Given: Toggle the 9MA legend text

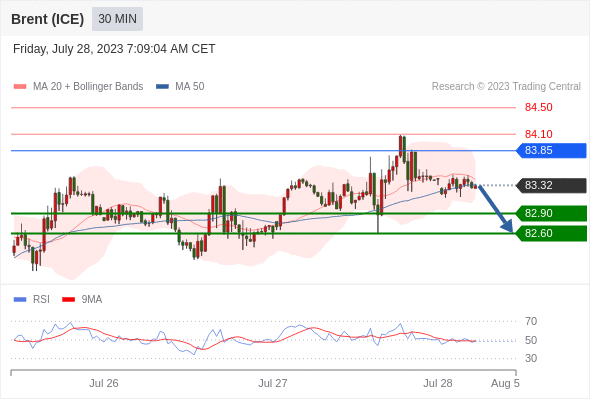Looking at the screenshot, I should click(92, 300).
